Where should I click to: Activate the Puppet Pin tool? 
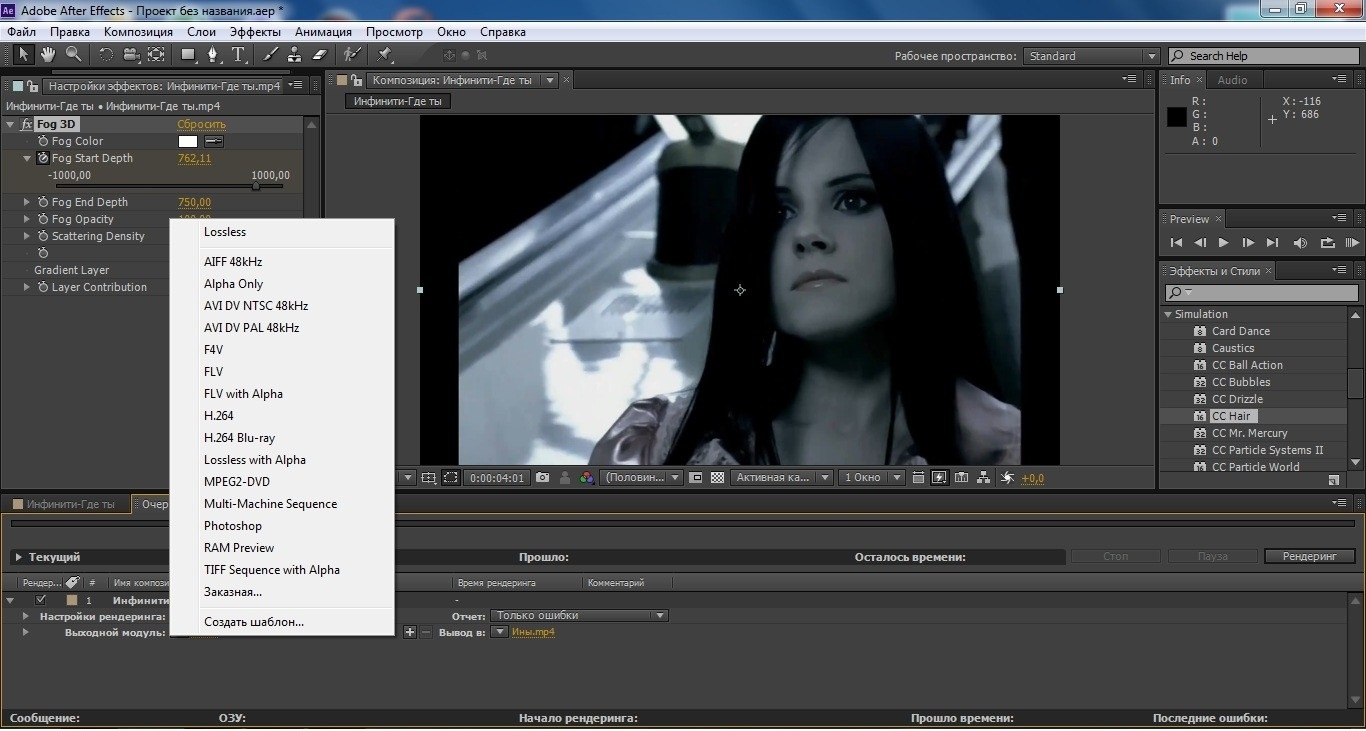pos(385,55)
